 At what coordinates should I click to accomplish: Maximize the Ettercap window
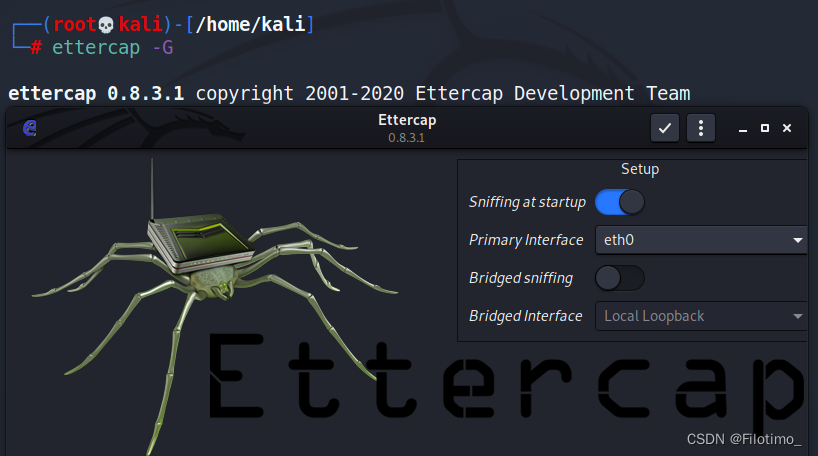tap(765, 128)
